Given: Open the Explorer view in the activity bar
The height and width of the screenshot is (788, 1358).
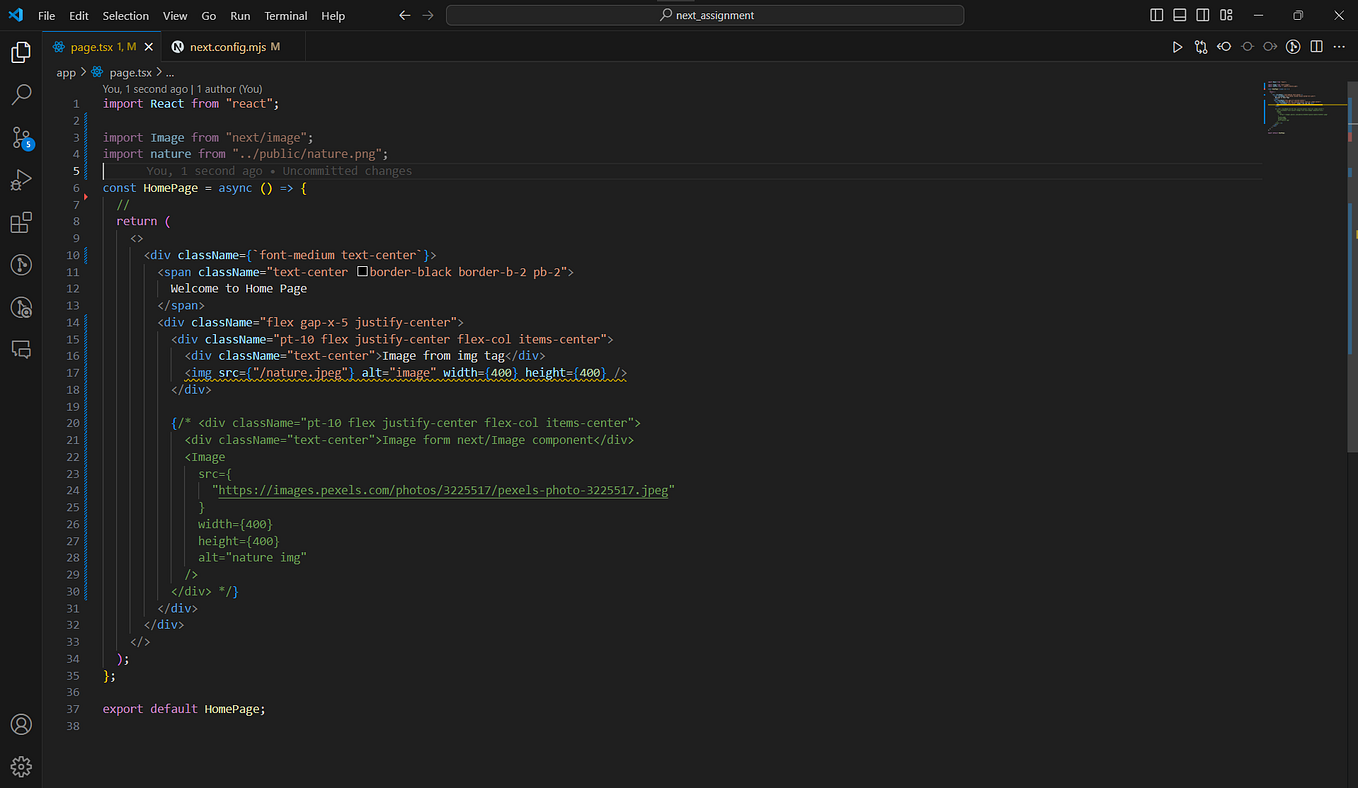Looking at the screenshot, I should [21, 52].
